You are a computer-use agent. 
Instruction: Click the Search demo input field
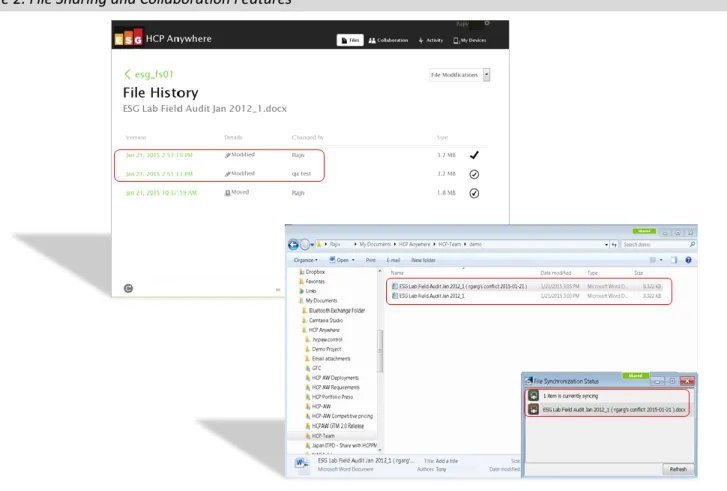pyautogui.click(x=654, y=244)
